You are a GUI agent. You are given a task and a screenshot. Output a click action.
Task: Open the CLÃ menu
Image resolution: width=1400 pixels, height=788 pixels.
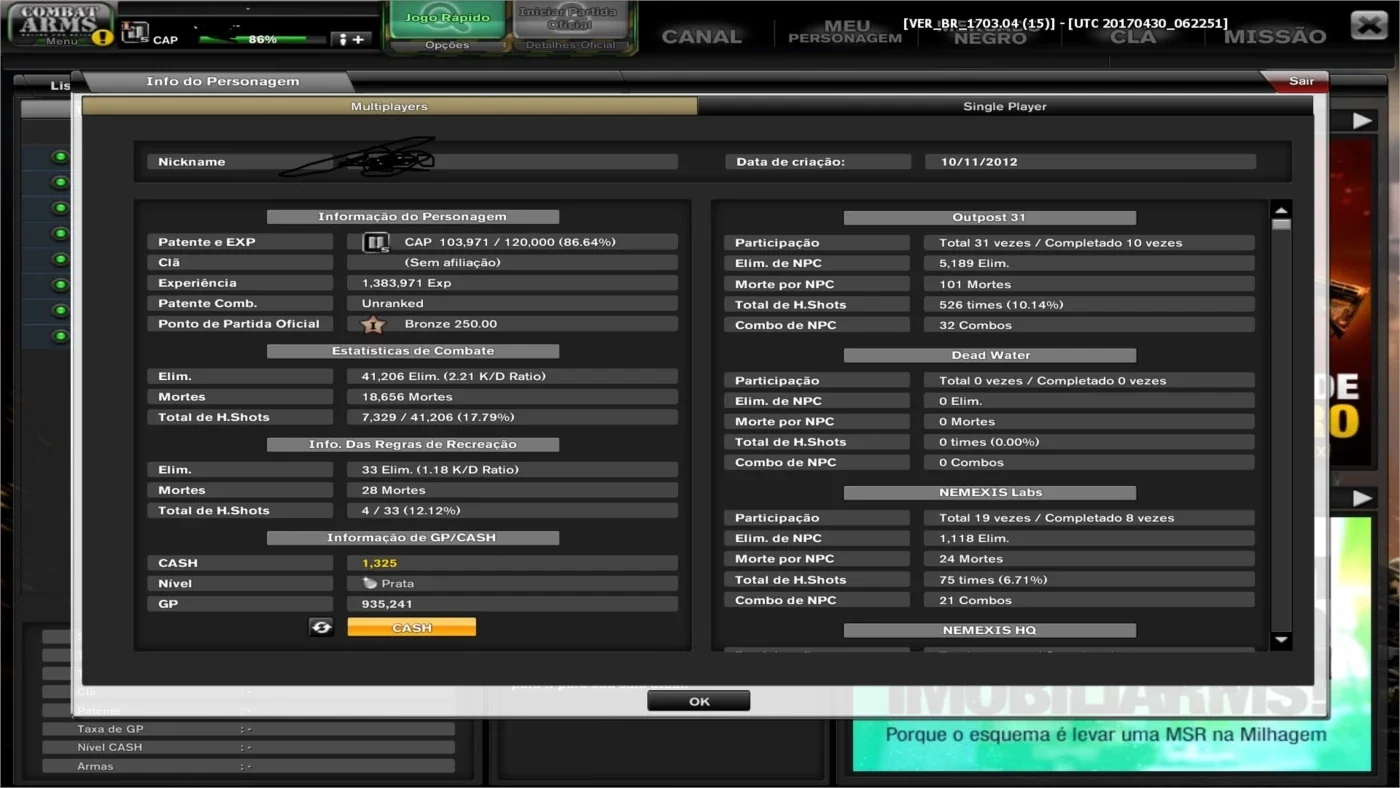[x=1133, y=36]
